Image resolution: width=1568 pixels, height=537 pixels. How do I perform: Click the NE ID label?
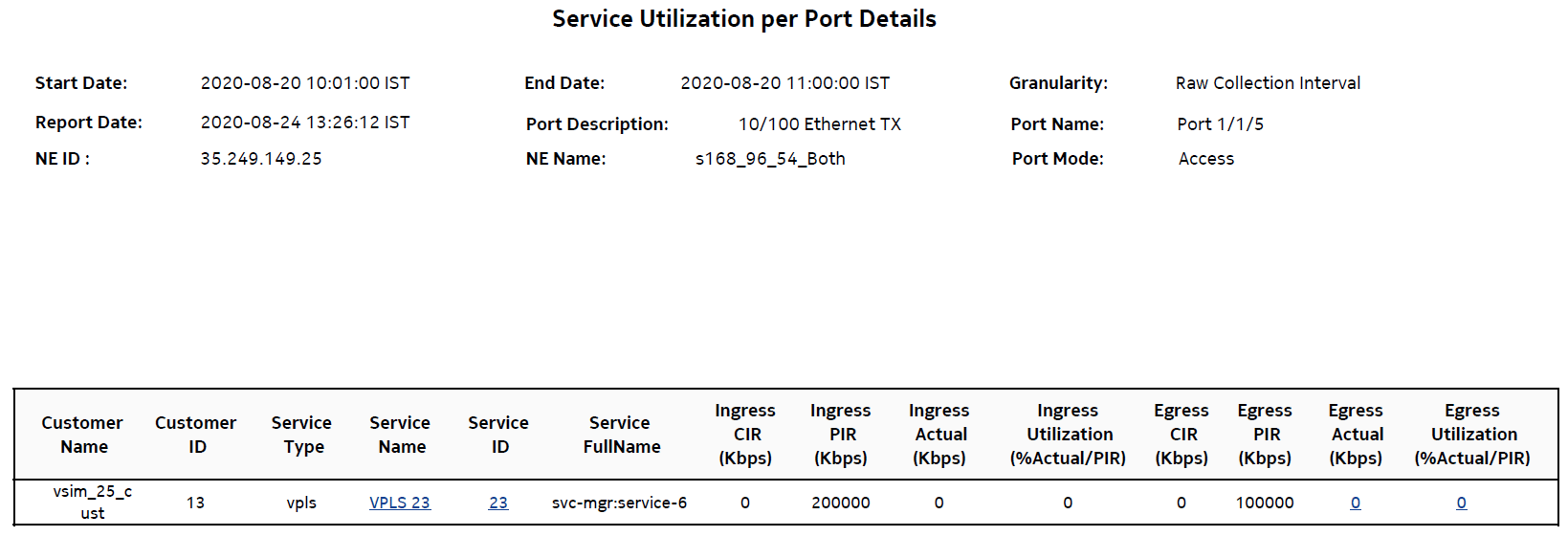click(62, 159)
